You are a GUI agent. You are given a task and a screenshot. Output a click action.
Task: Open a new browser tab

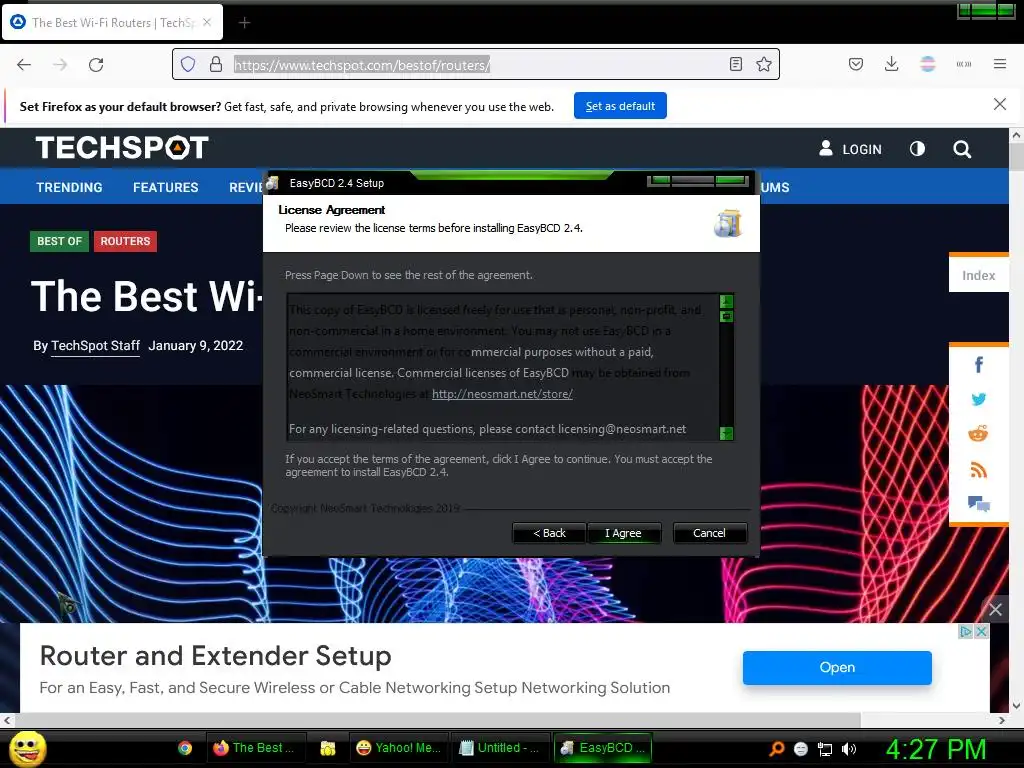[x=244, y=23]
